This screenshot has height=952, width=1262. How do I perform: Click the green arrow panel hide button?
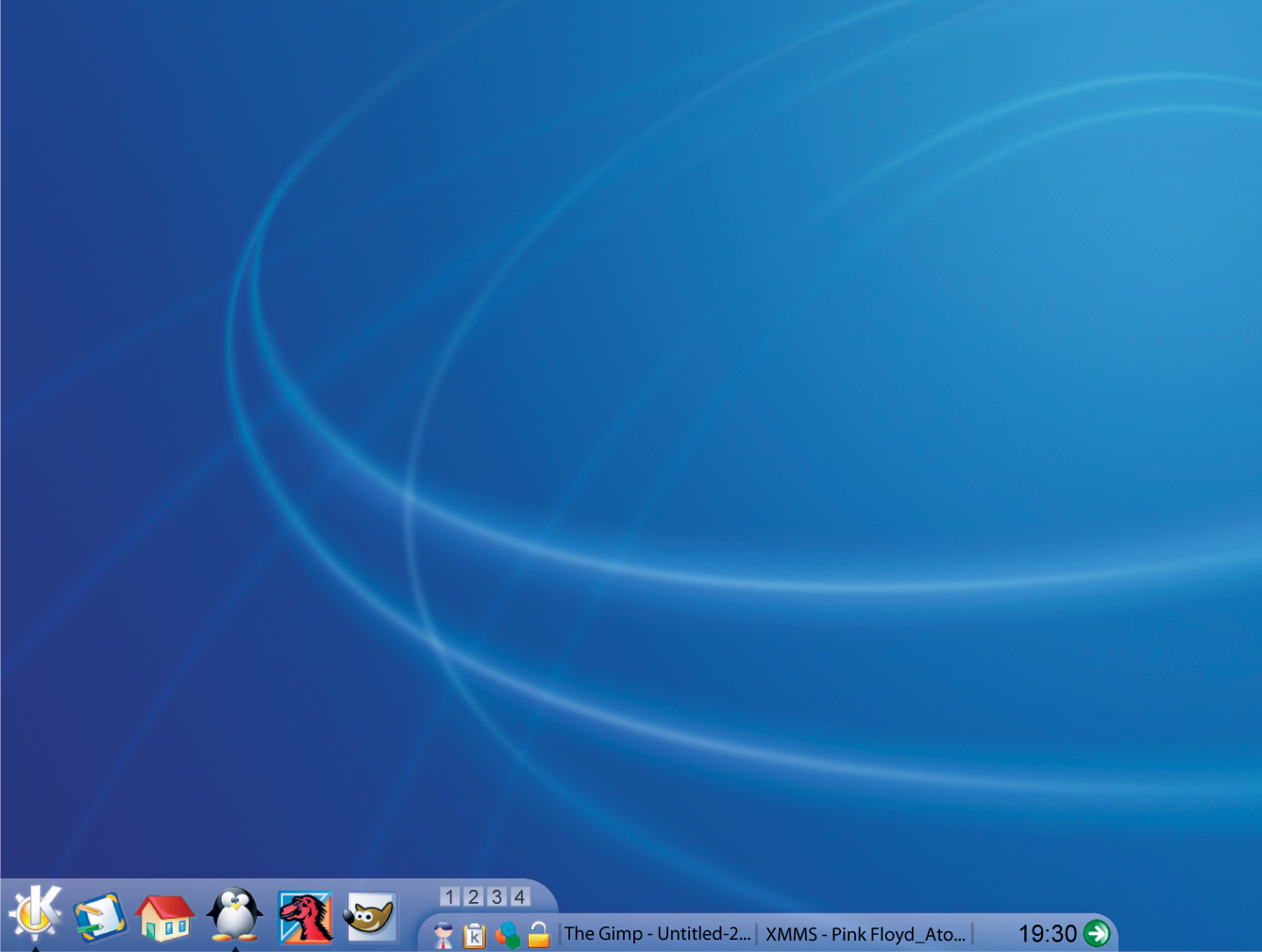pos(1097,933)
